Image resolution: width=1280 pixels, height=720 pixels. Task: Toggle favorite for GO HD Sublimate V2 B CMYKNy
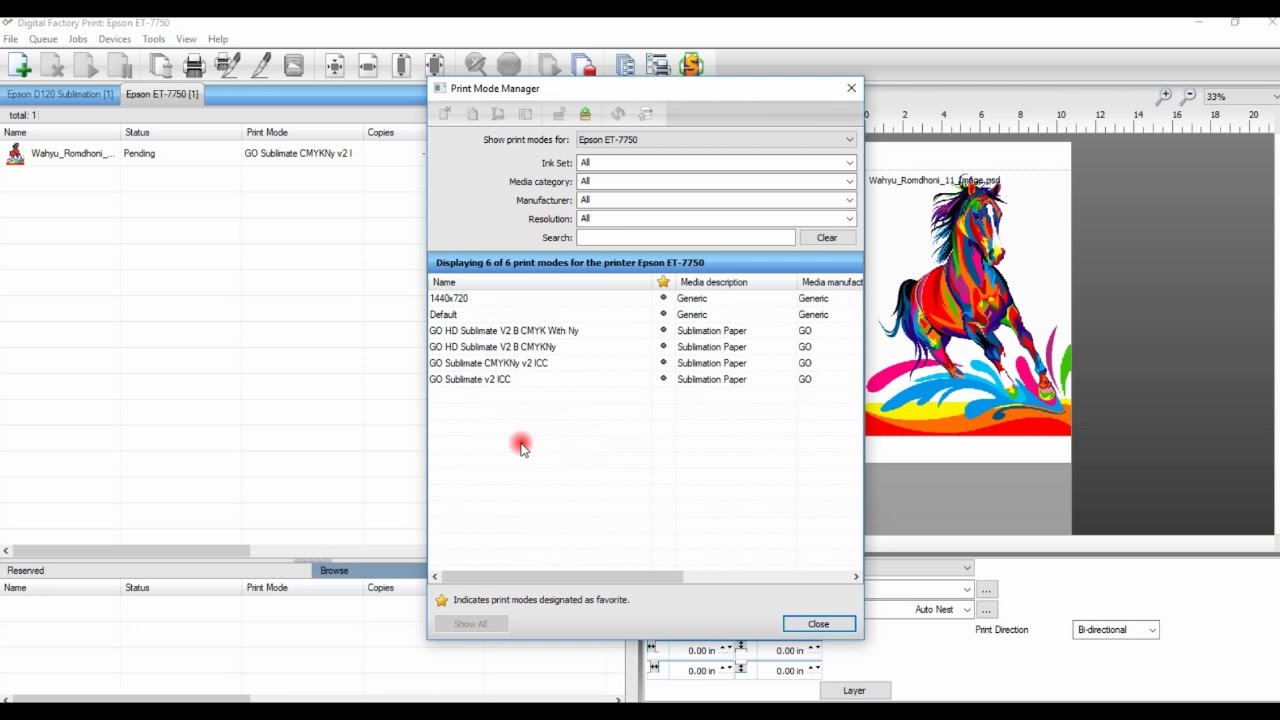(663, 346)
